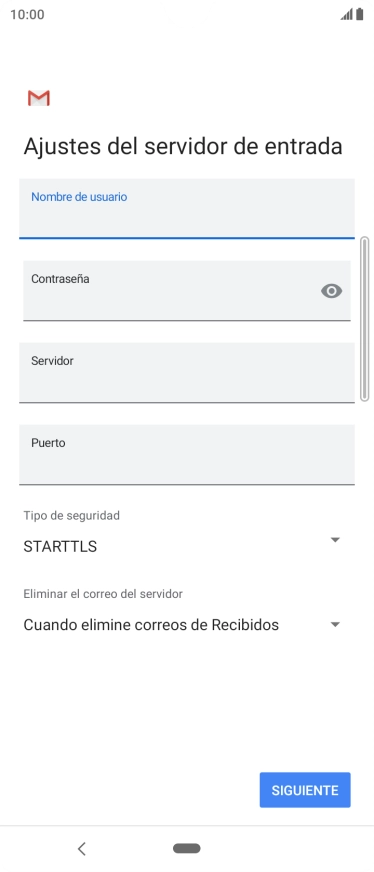Tap the back navigation arrow
Viewport: 374px width, 872px height.
click(x=82, y=848)
